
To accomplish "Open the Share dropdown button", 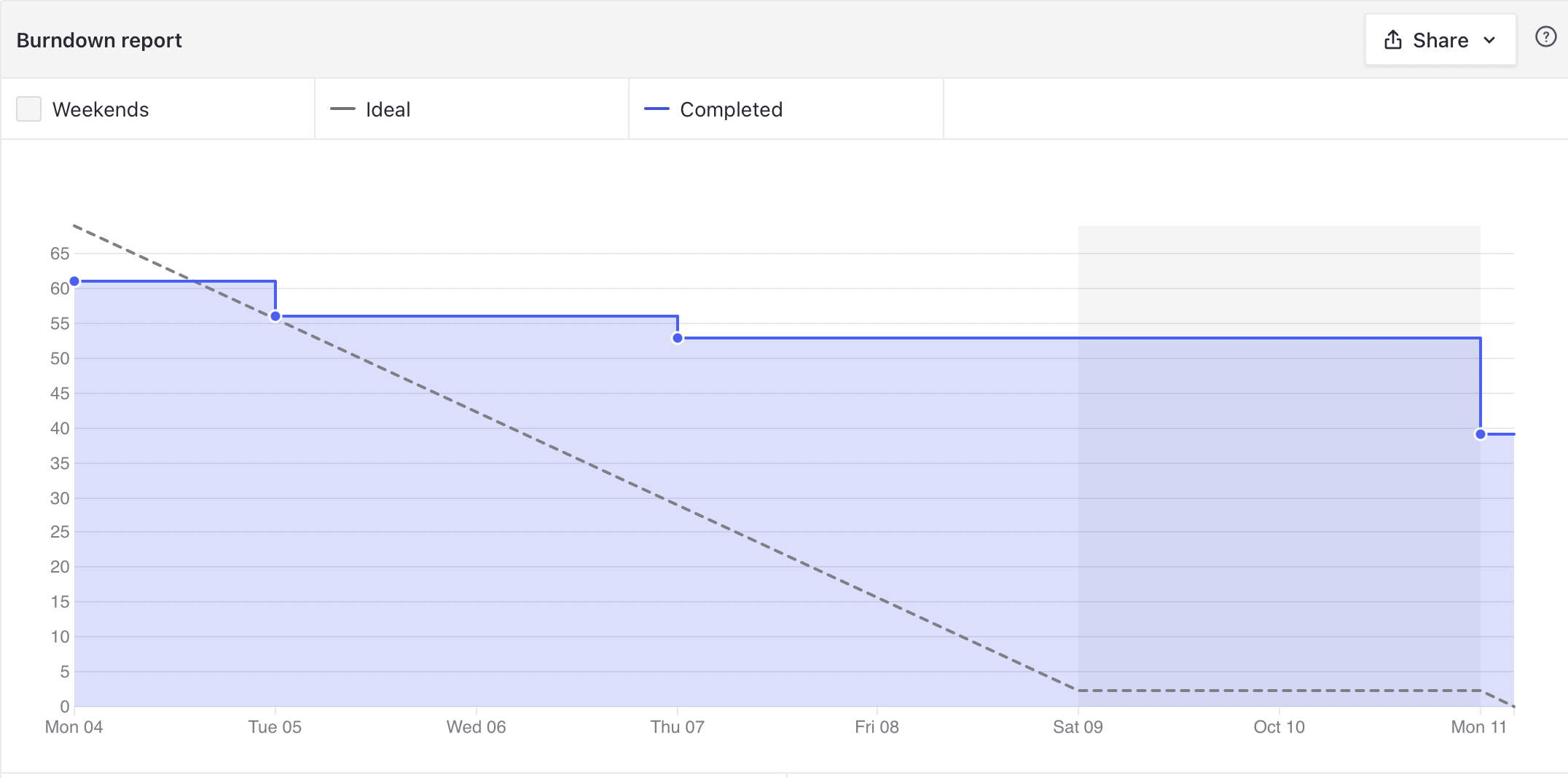I will tap(1440, 40).
